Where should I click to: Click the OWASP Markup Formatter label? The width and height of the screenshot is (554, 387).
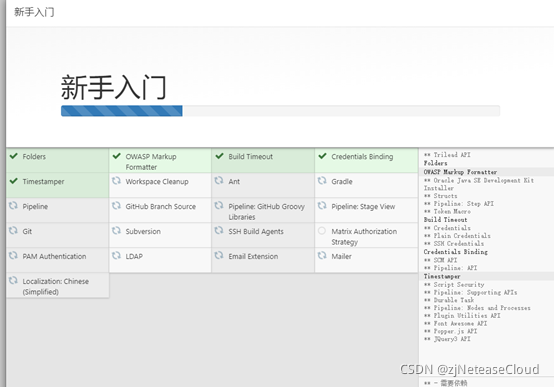coord(151,162)
